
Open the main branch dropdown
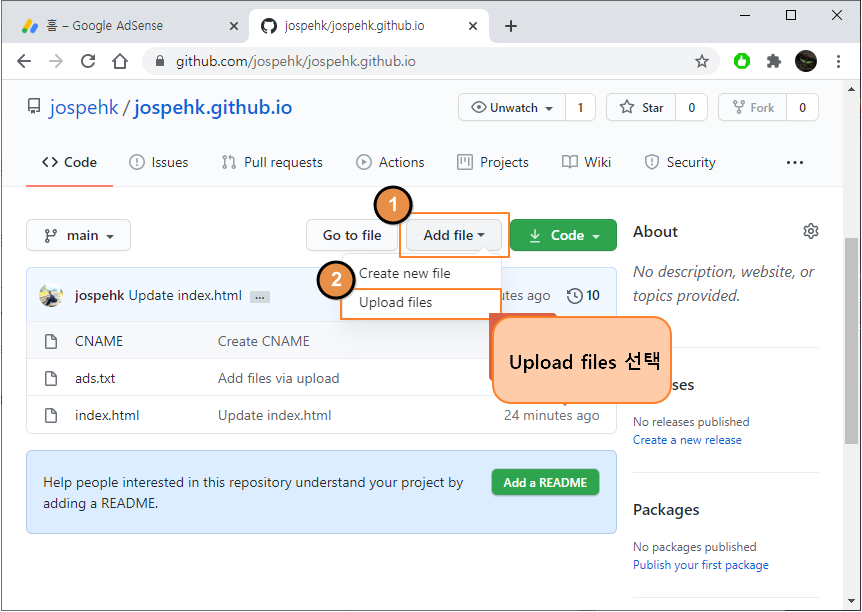[x=79, y=235]
